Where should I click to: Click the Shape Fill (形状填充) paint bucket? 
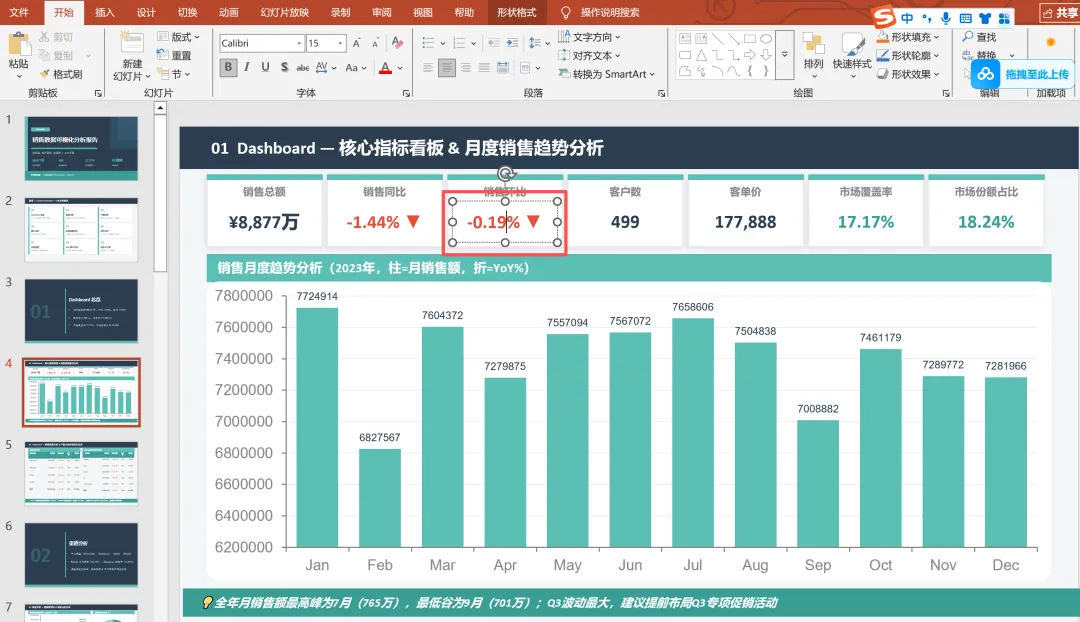point(882,37)
